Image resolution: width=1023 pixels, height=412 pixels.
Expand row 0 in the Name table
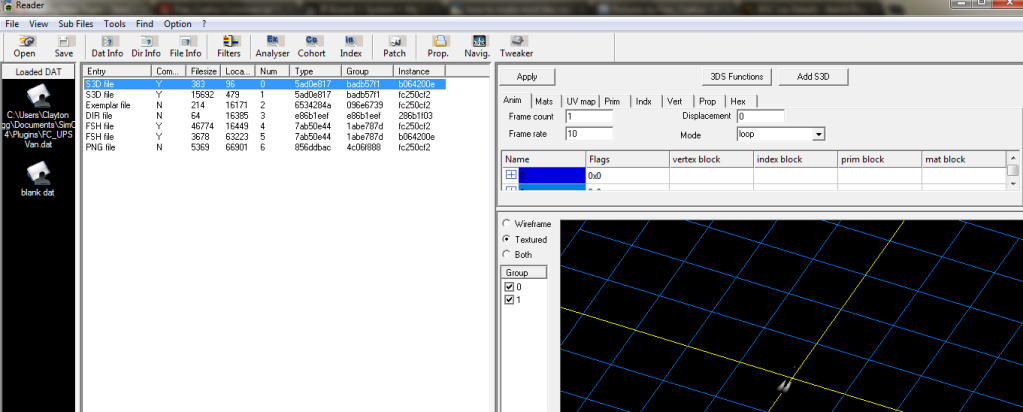[511, 175]
